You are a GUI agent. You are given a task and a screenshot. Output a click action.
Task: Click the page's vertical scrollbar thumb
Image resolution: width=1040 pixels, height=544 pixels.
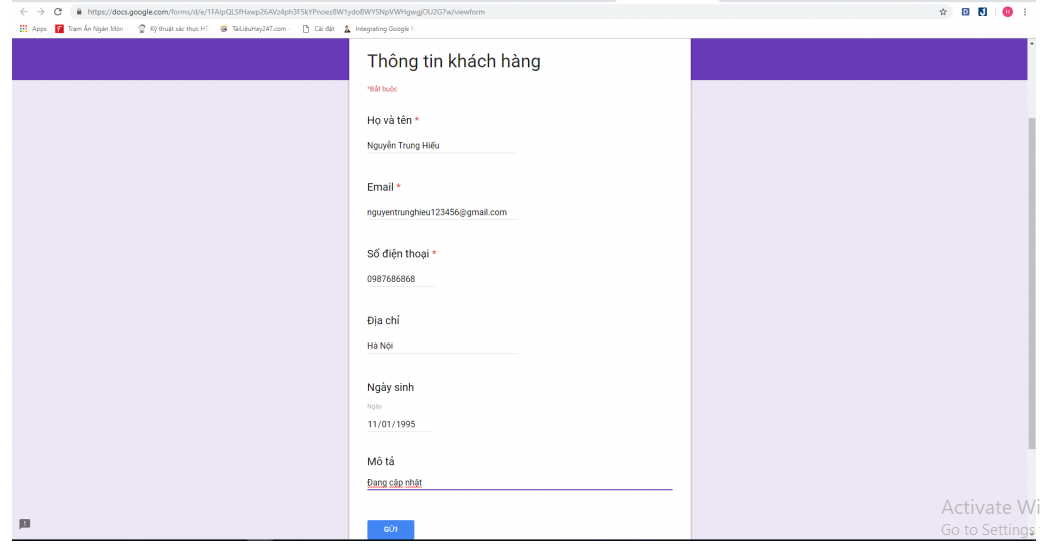point(1031,280)
